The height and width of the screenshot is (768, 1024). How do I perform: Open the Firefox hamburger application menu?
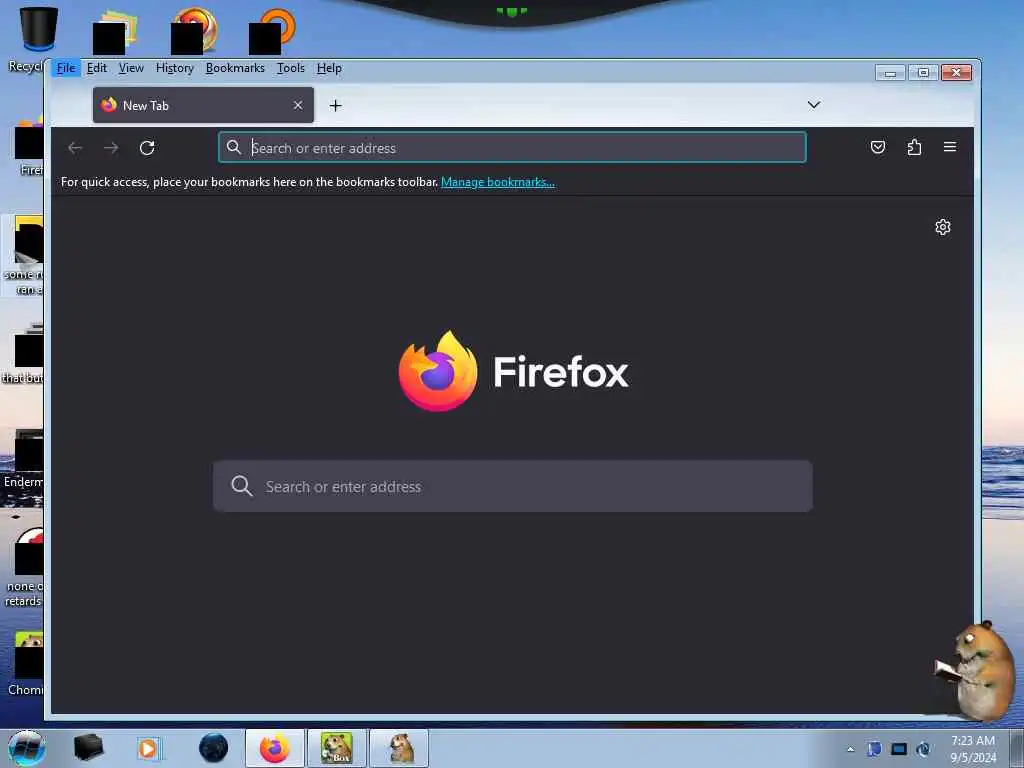point(950,147)
